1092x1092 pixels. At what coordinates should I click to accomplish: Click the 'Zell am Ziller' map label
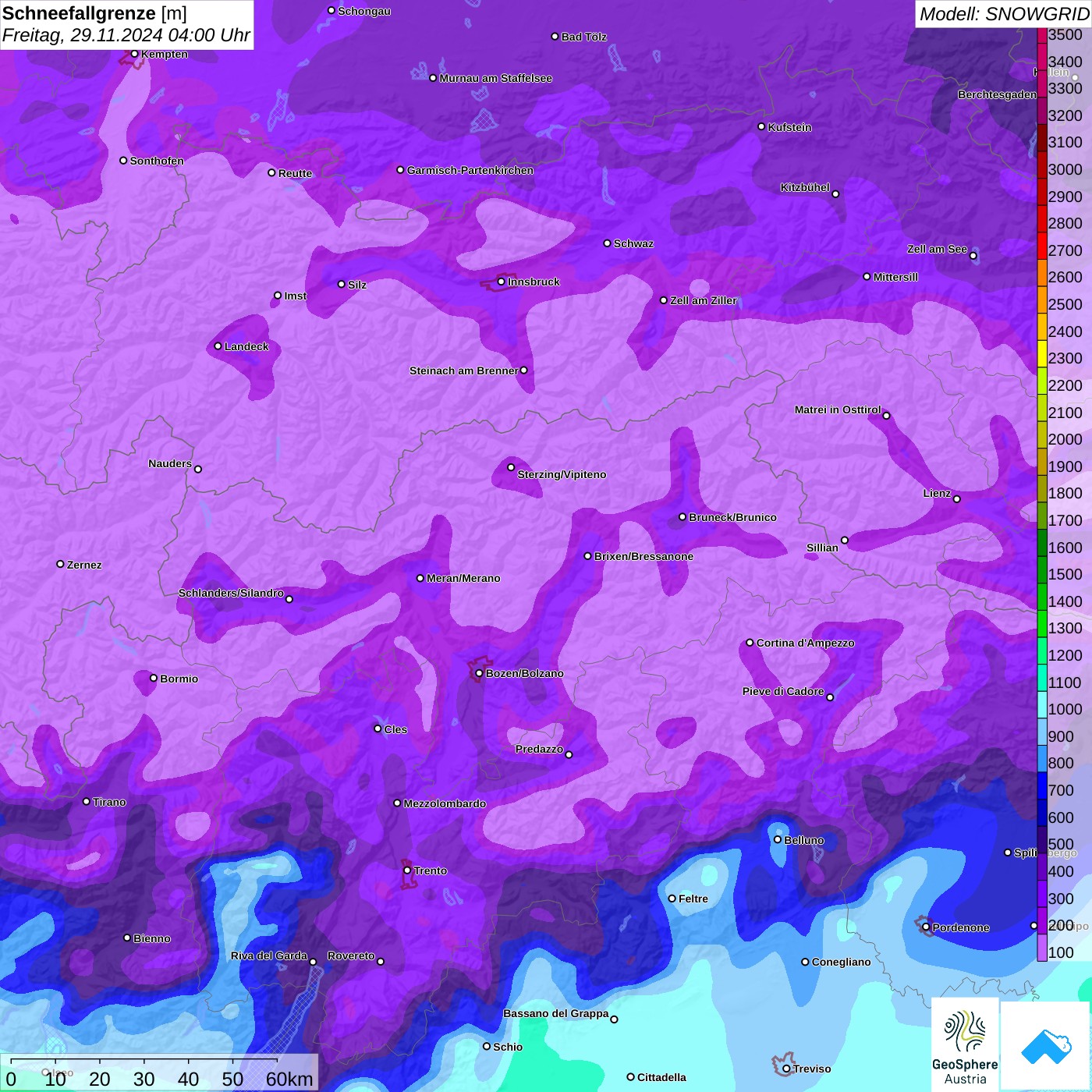703,300
